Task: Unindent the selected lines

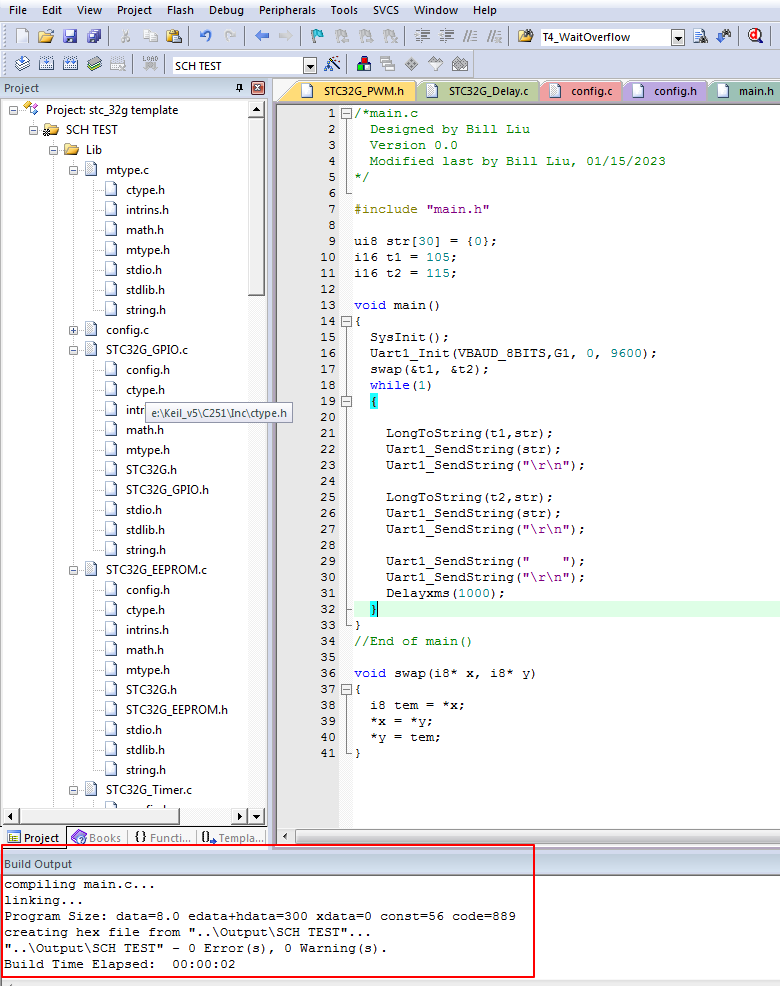Action: click(x=446, y=36)
